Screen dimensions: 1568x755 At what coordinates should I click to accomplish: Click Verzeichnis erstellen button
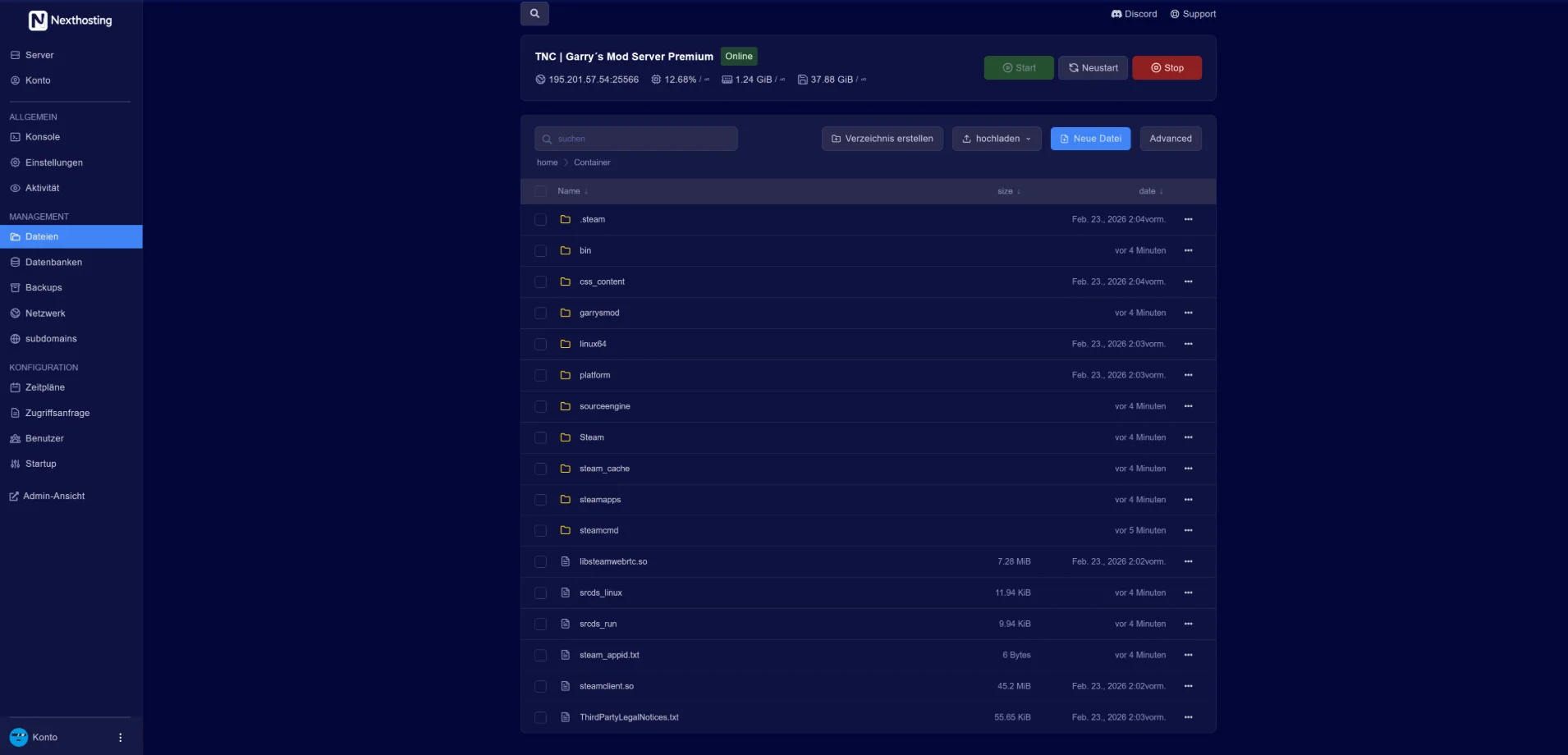882,139
